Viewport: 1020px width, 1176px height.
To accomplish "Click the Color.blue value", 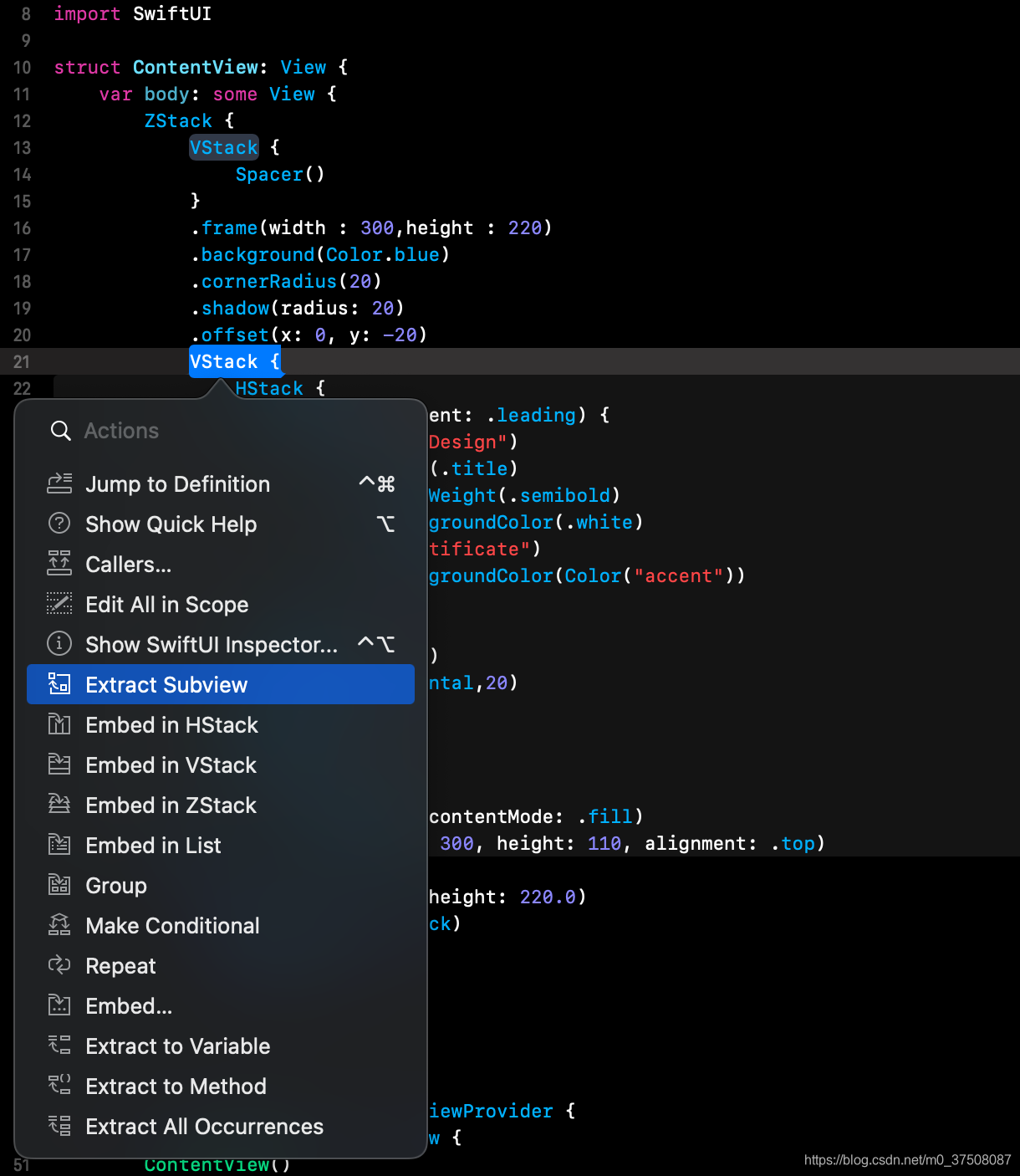I will point(383,254).
